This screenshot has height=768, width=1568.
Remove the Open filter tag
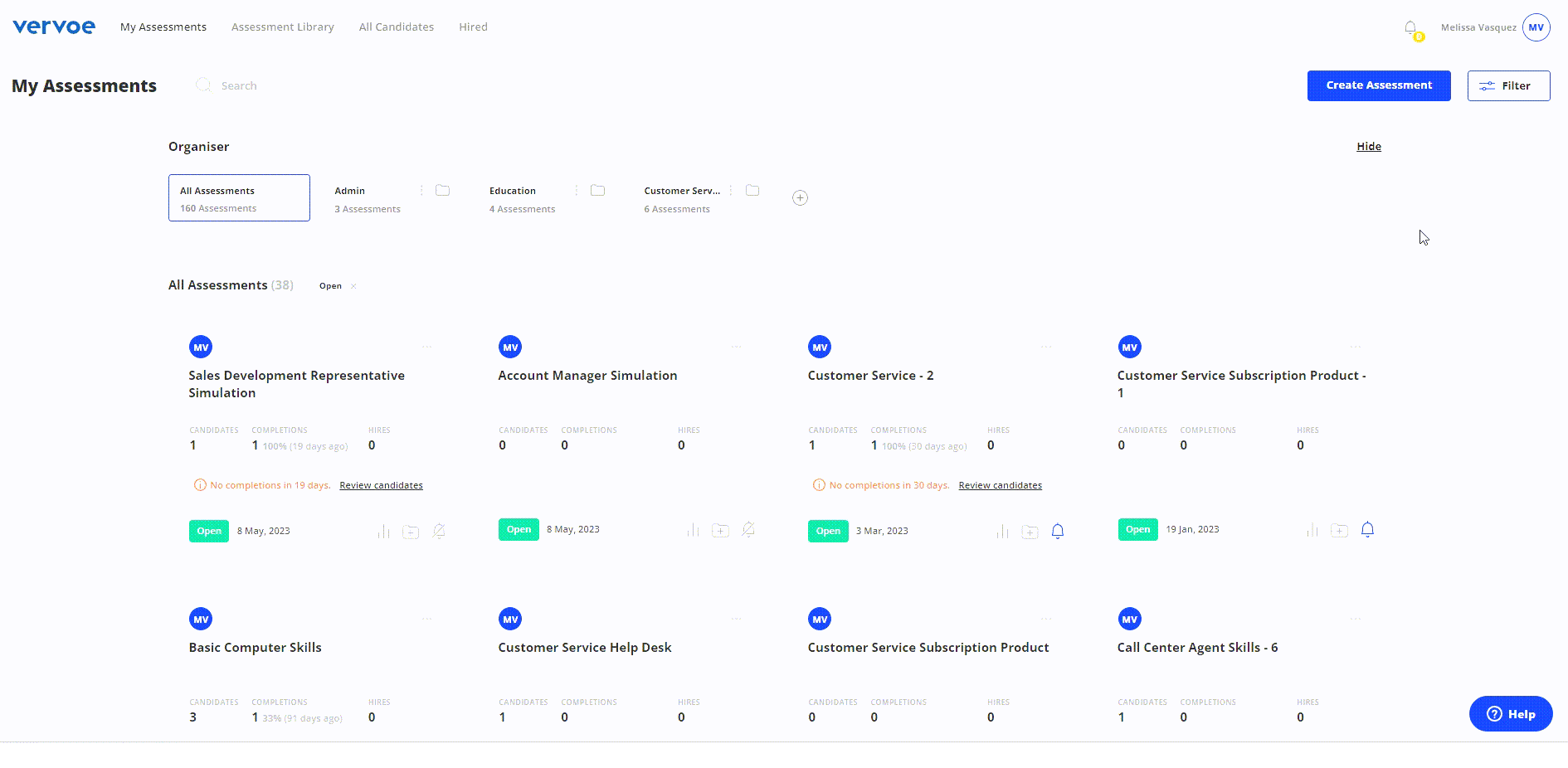pos(353,286)
